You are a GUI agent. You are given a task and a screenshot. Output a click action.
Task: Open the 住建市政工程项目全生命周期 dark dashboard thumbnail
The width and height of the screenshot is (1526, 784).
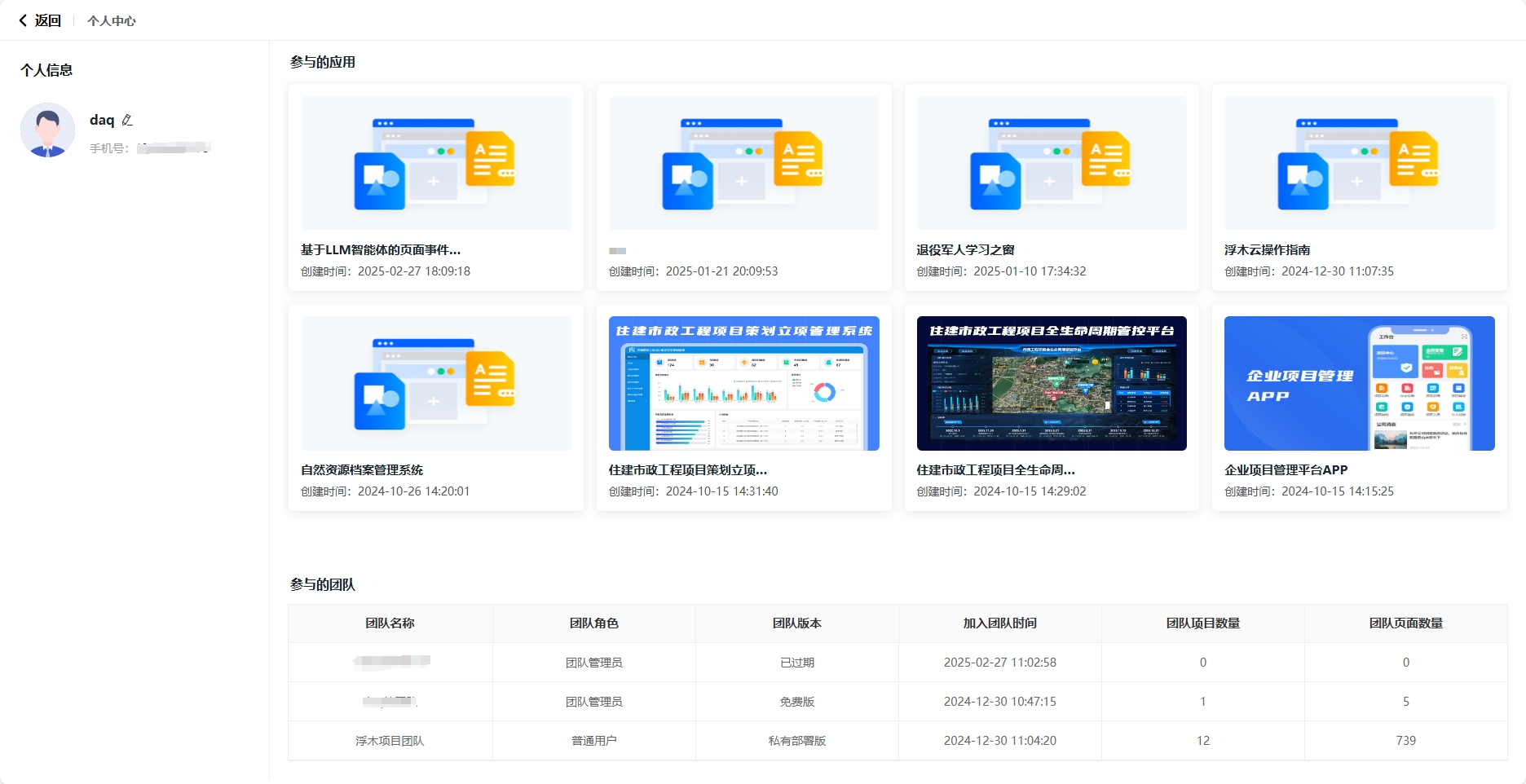(x=1051, y=383)
